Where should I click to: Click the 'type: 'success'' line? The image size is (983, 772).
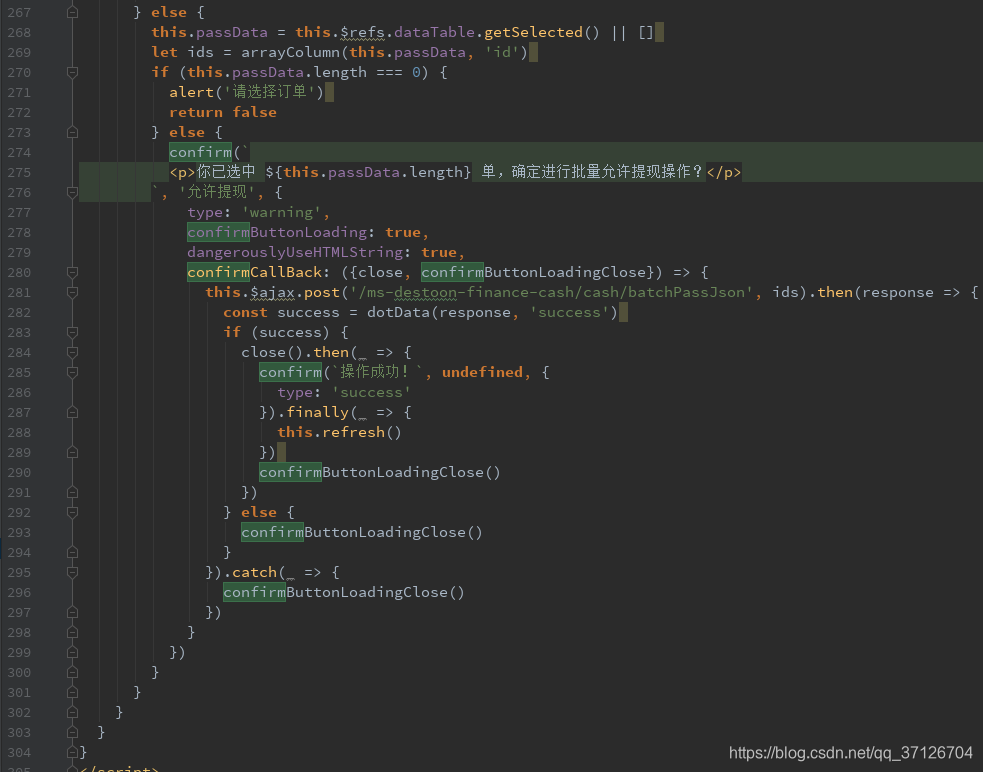[x=344, y=393]
